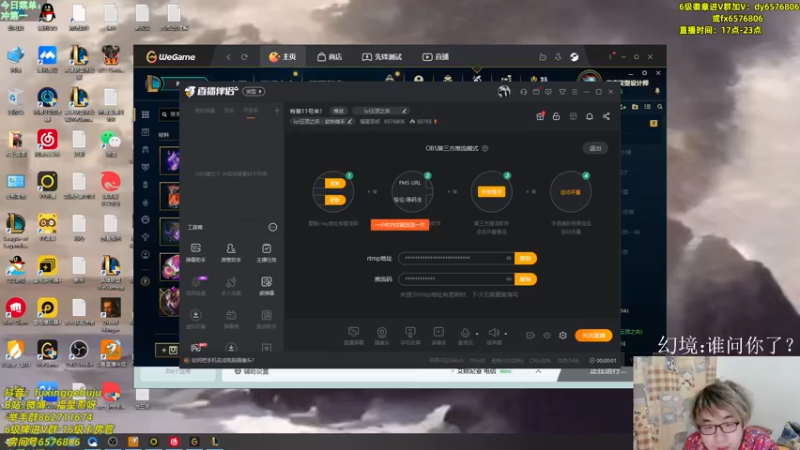This screenshot has width=800, height=450.
Task: Open the 读弹幕 tool
Action: tap(266, 286)
